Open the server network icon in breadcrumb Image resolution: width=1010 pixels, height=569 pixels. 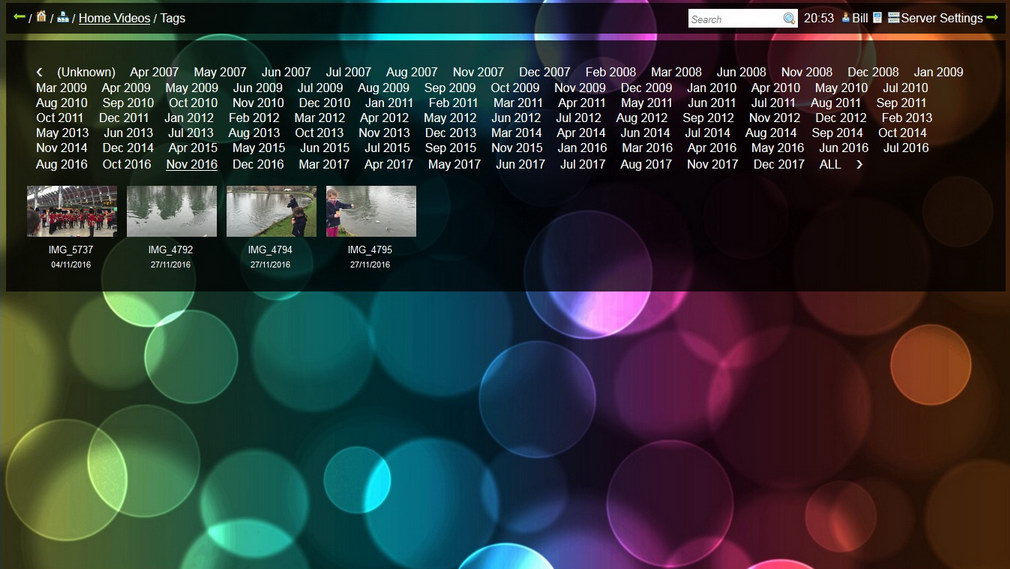coord(62,17)
